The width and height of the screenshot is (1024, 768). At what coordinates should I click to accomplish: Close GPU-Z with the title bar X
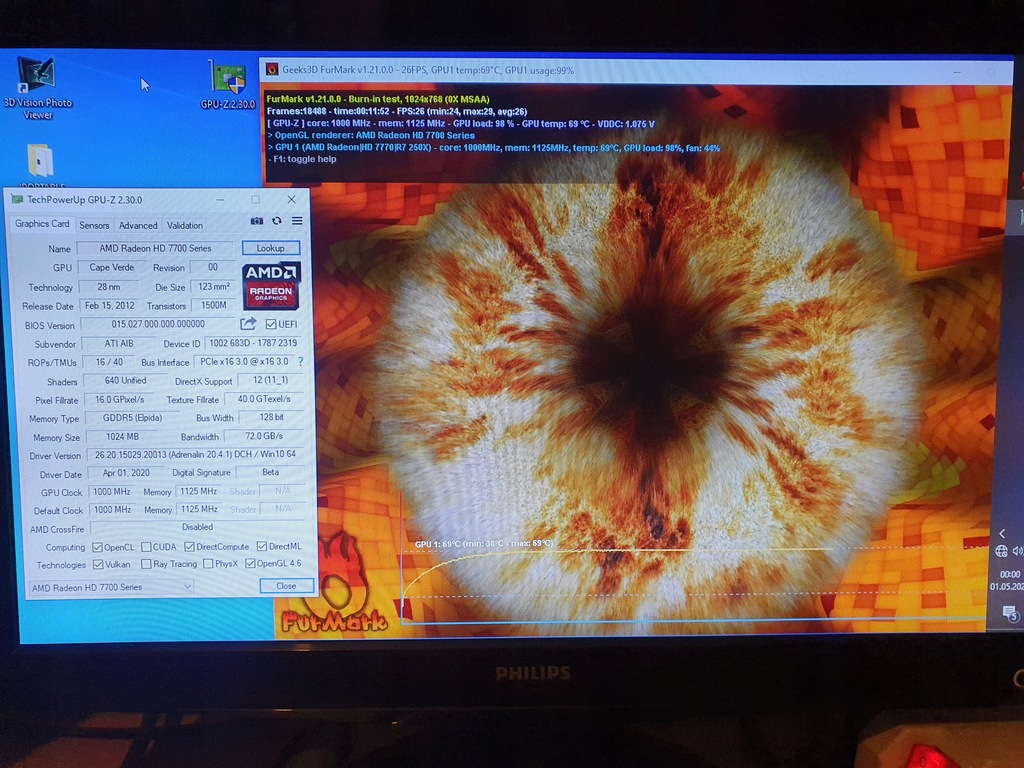pos(291,199)
